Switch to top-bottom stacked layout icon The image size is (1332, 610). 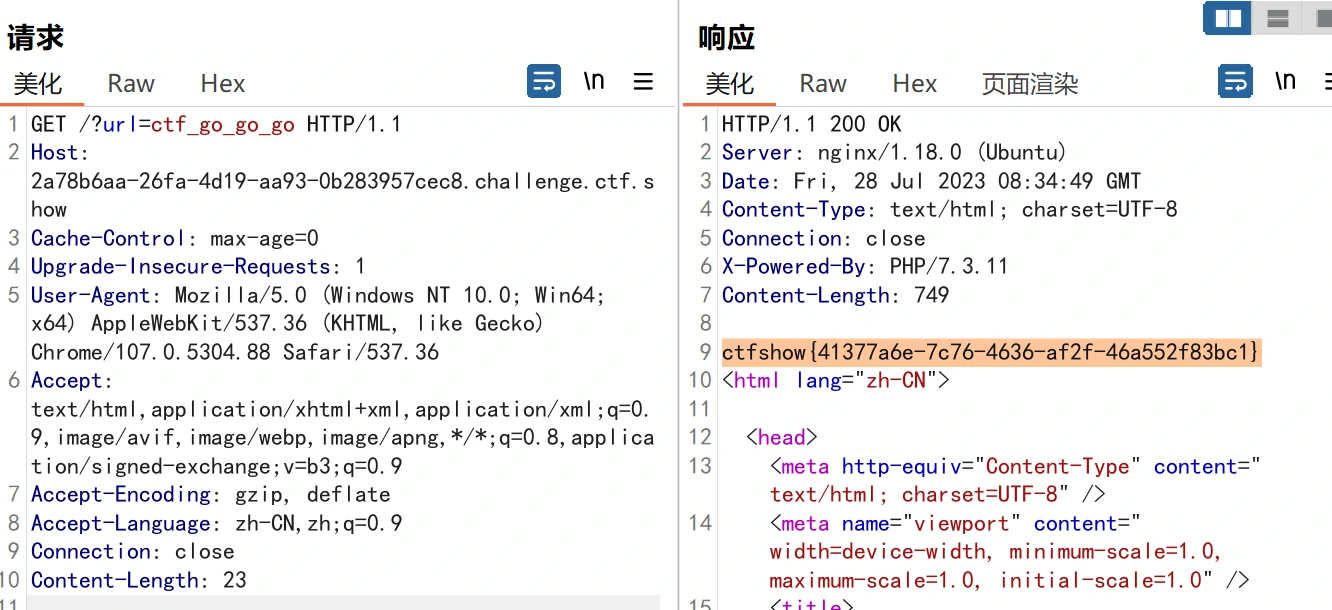point(1277,18)
